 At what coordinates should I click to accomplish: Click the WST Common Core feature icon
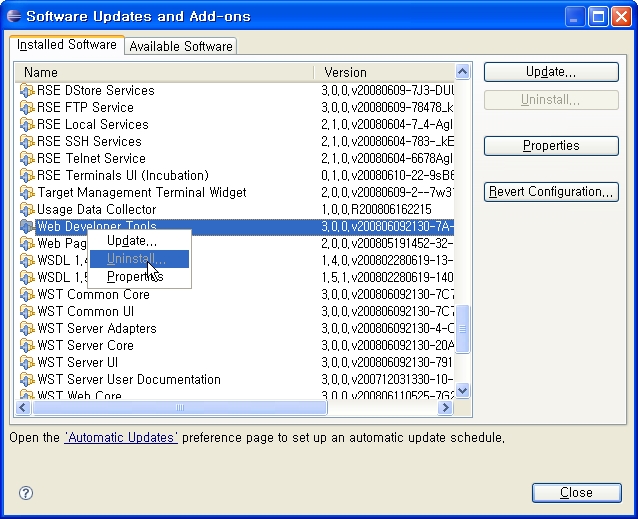click(27, 294)
